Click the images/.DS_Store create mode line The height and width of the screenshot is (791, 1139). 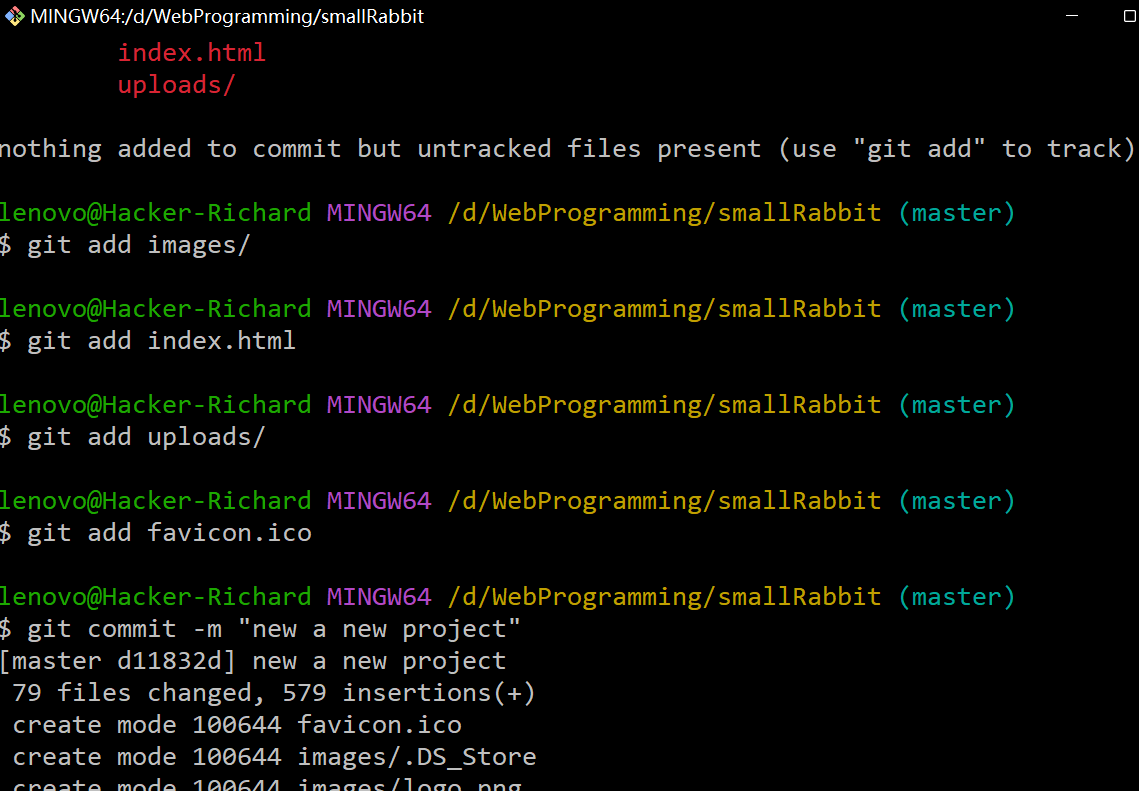[280, 756]
